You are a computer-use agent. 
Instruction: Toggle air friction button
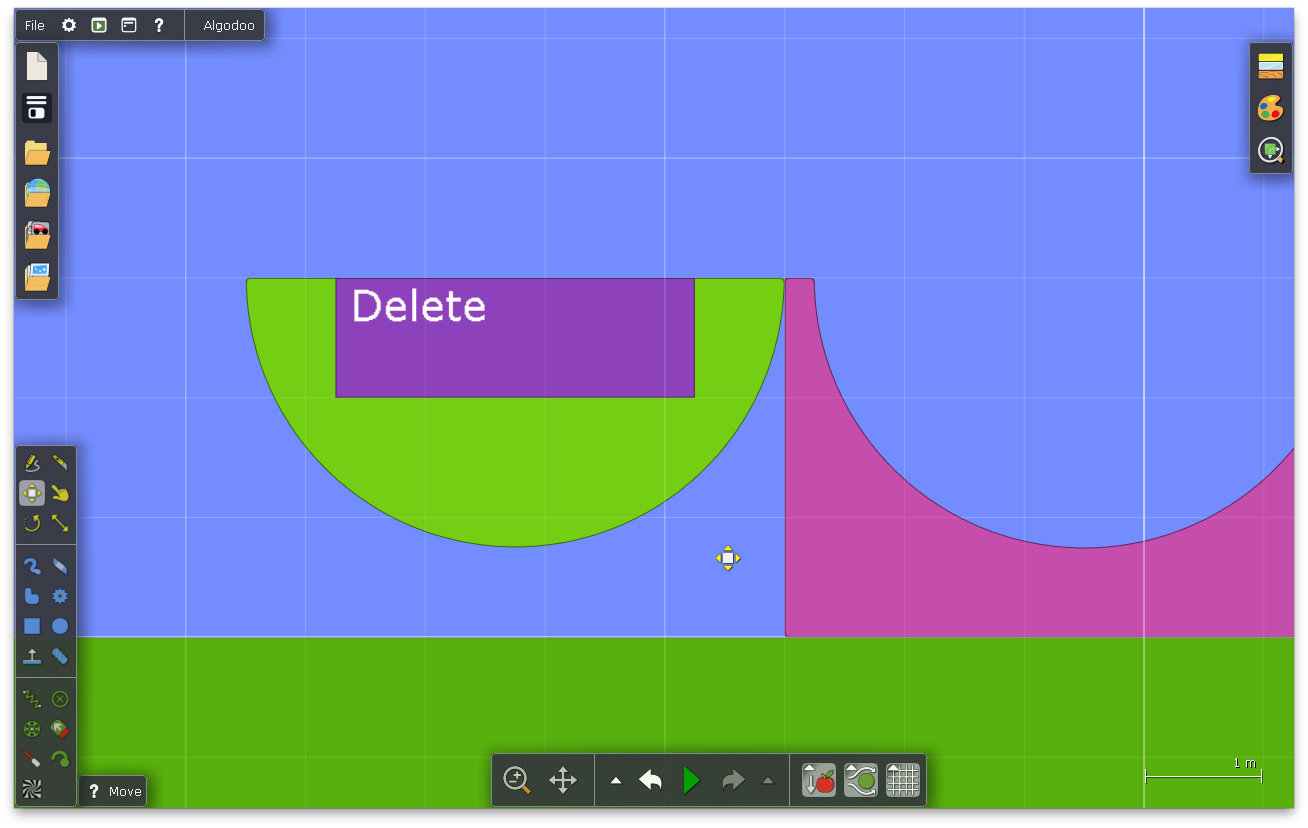point(860,780)
